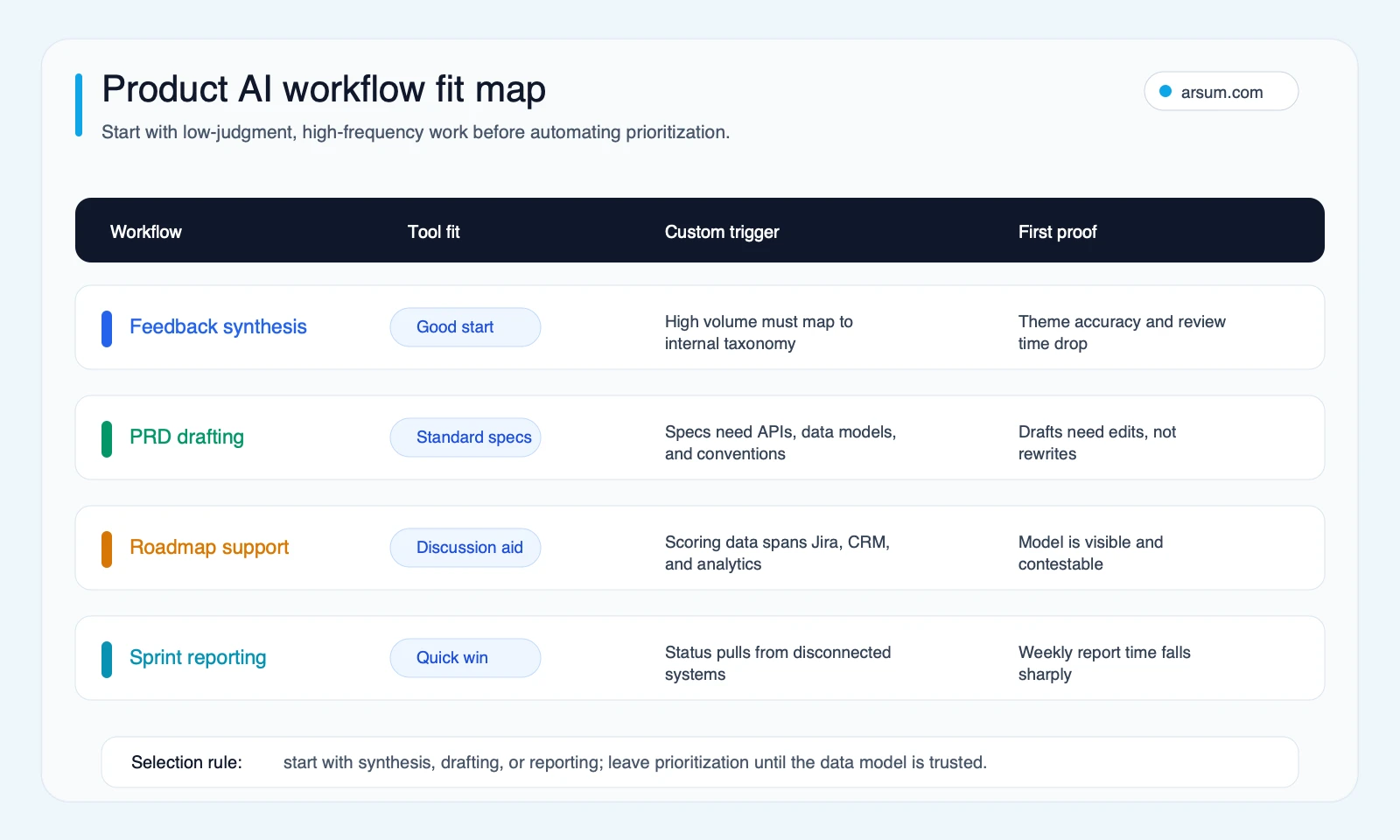
Task: Open the Sprint reporting row label
Action: [x=198, y=657]
